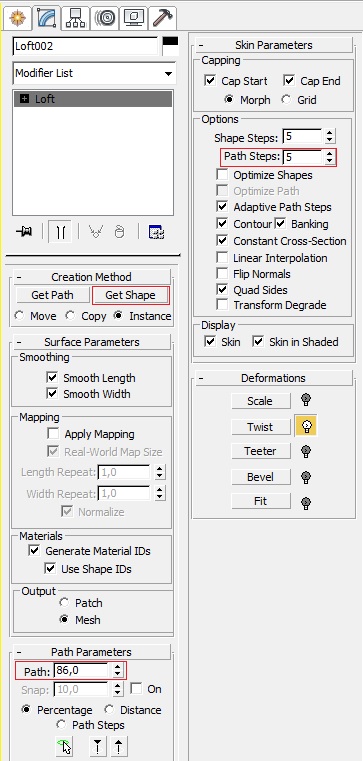The image size is (363, 761).
Task: Select the Distance radio option
Action: tap(109, 710)
